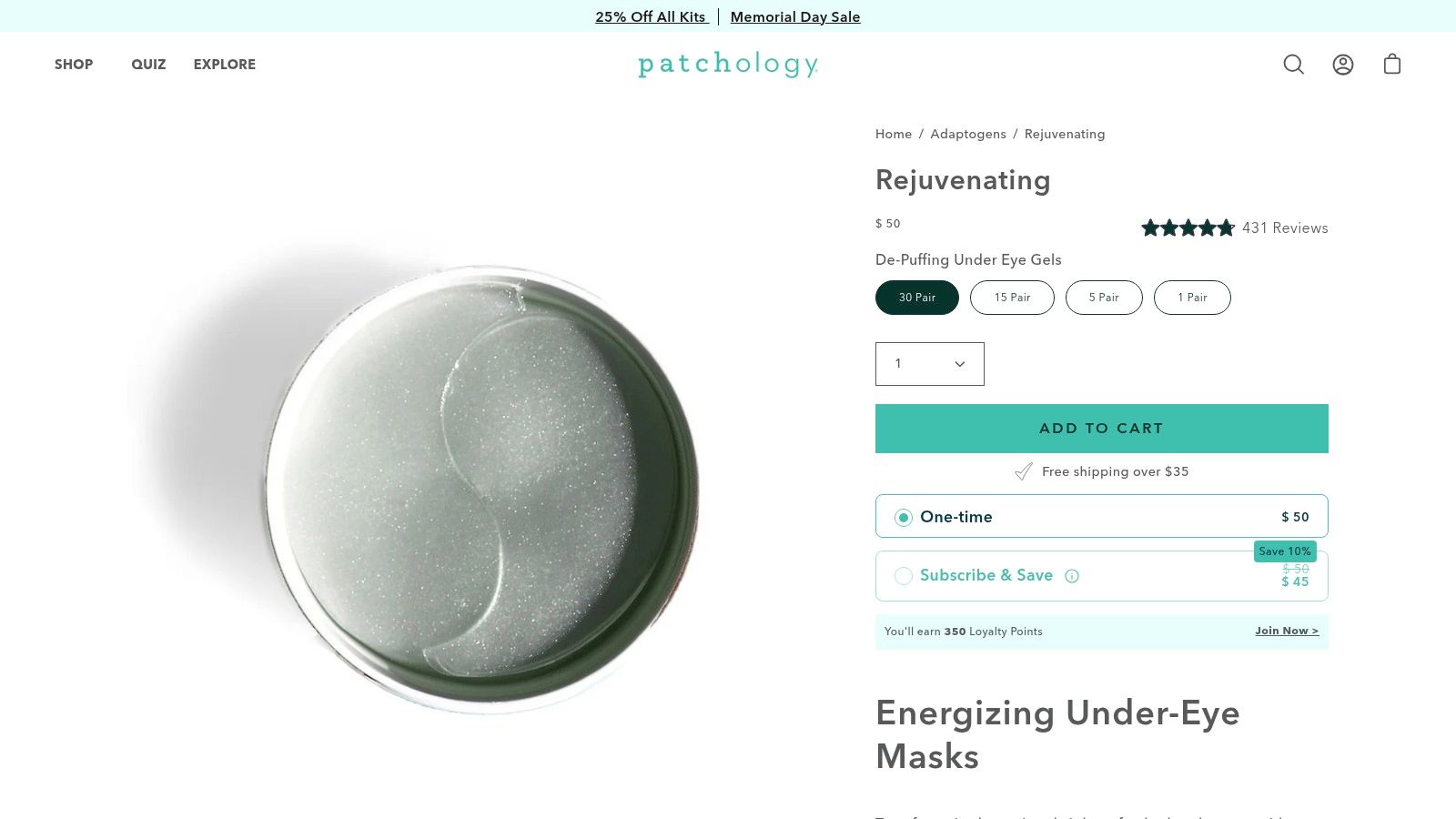Choose the 1 Pair size option

(x=1192, y=298)
